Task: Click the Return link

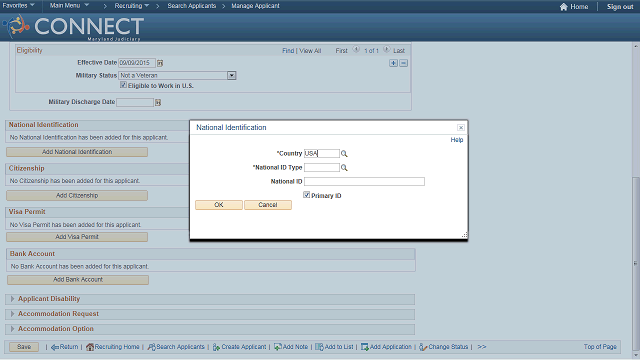Action: pos(64,347)
